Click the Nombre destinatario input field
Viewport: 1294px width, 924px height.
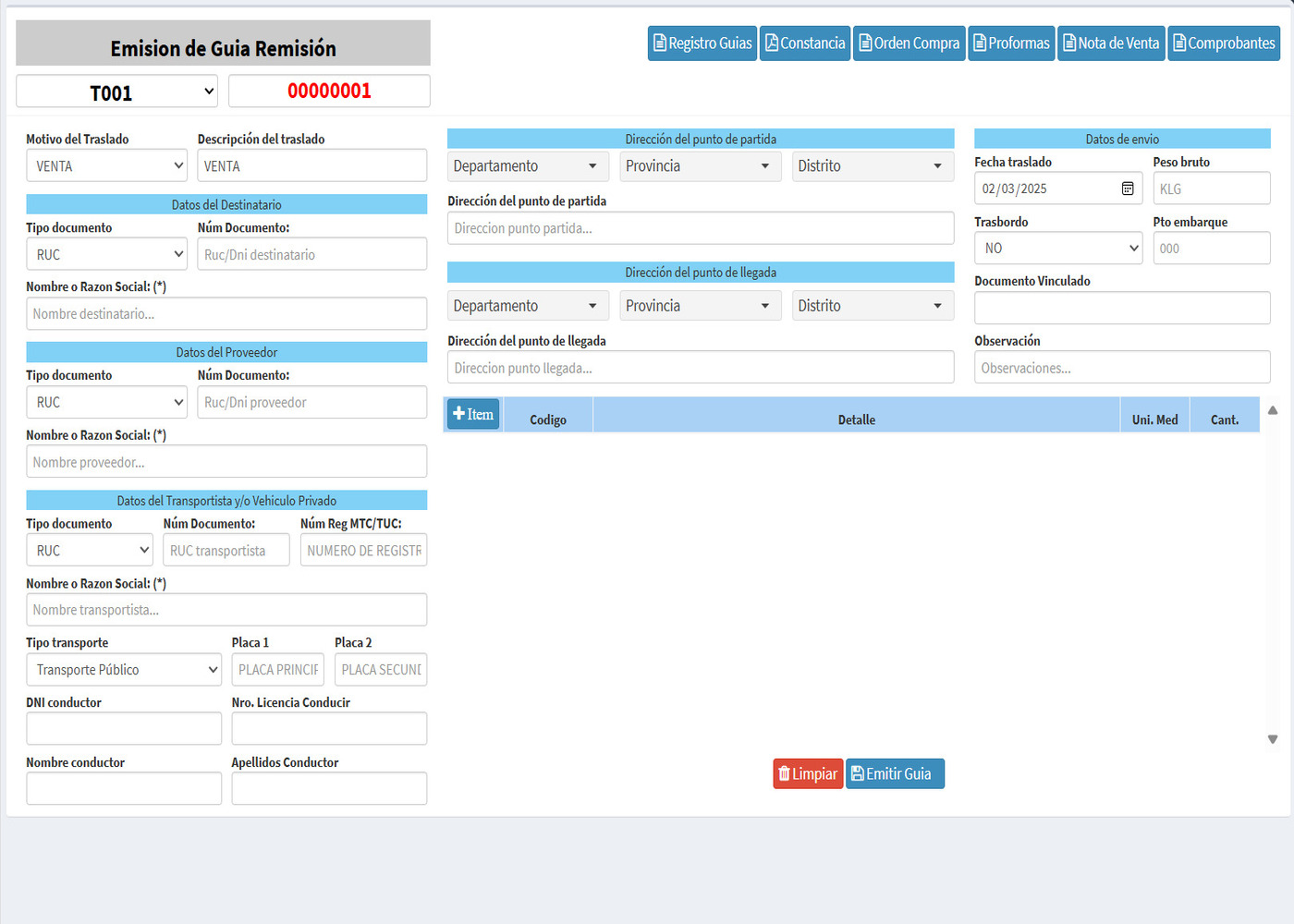click(x=226, y=314)
